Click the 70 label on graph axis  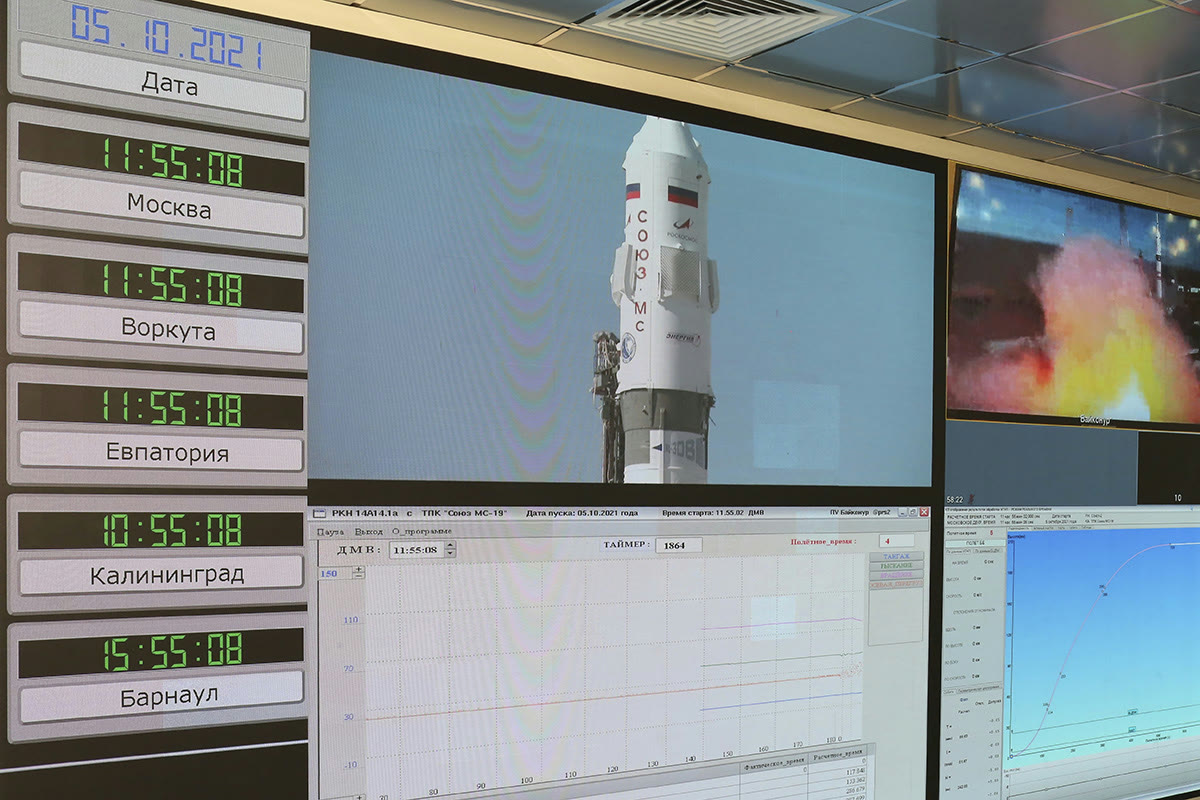[x=349, y=668]
